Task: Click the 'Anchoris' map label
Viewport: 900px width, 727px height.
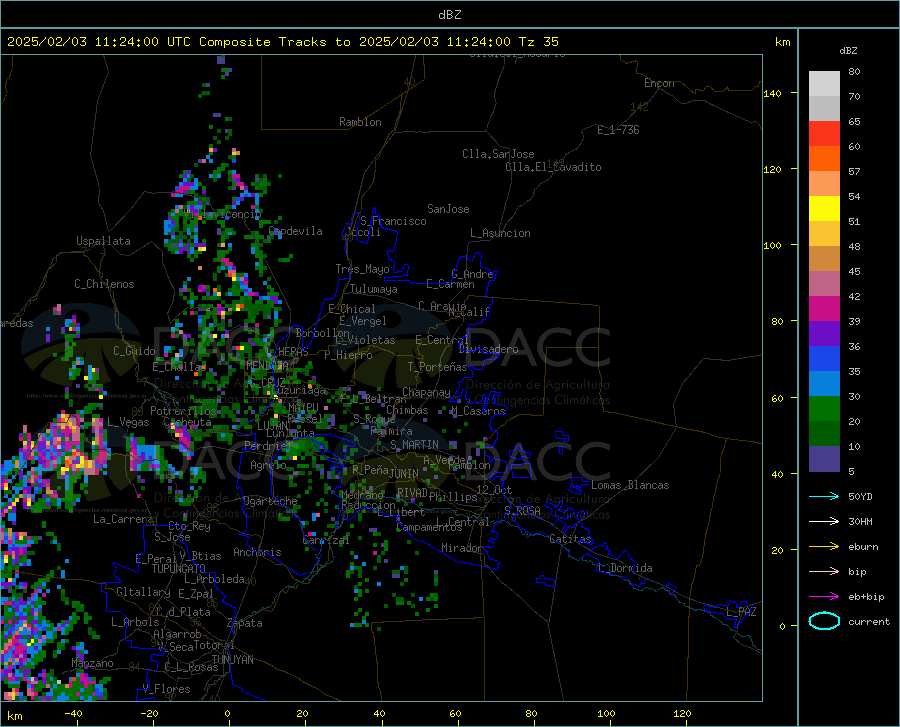Action: [x=257, y=552]
